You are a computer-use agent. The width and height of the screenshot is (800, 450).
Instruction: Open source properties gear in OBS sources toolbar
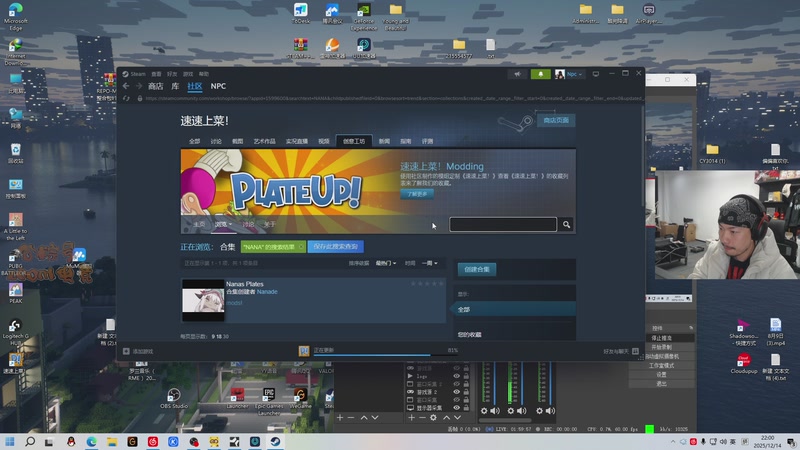tap(433, 417)
